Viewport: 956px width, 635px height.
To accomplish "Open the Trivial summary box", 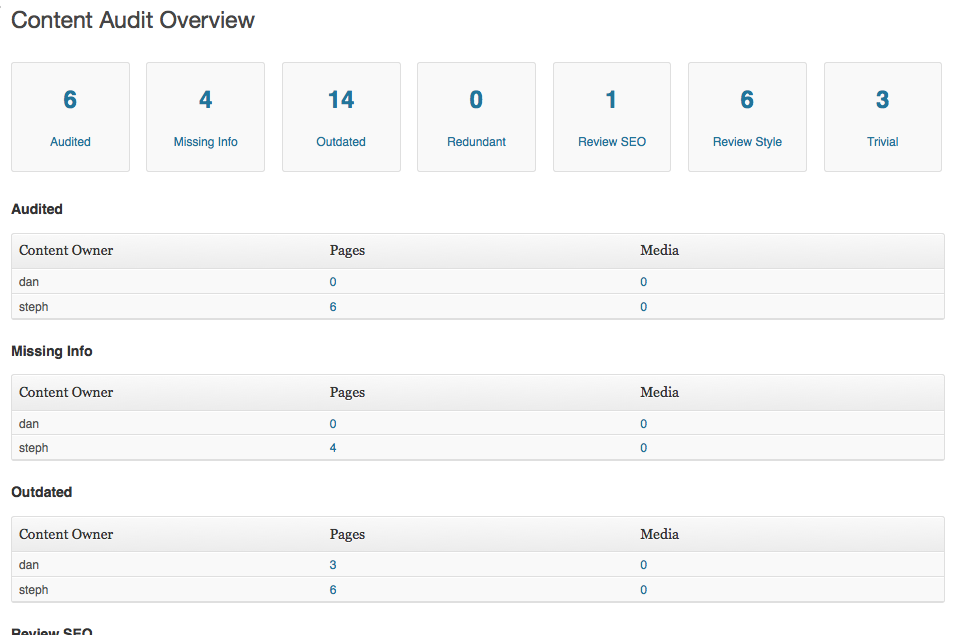I will 882,116.
